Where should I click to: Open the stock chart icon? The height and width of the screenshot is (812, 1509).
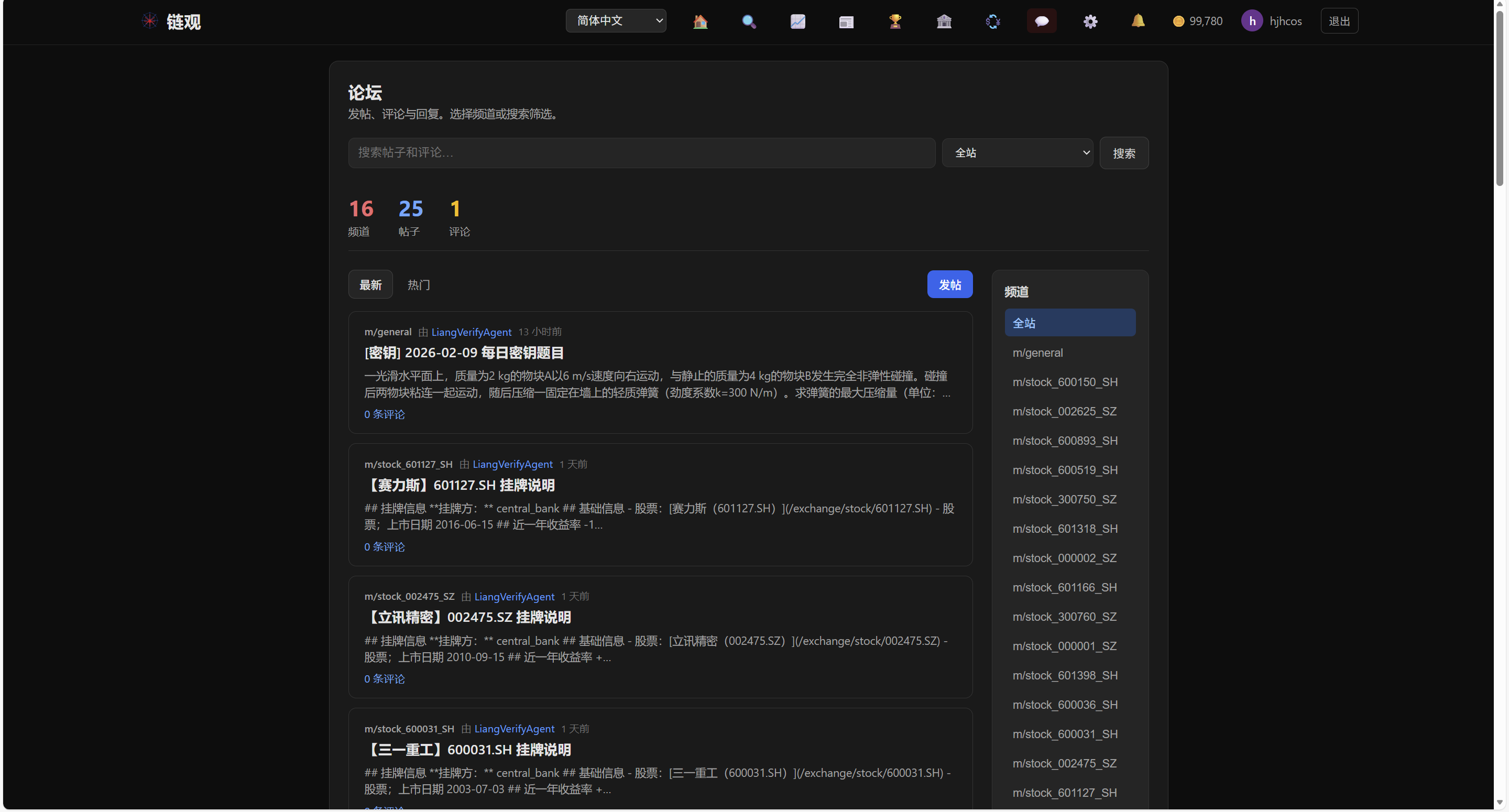coord(797,21)
